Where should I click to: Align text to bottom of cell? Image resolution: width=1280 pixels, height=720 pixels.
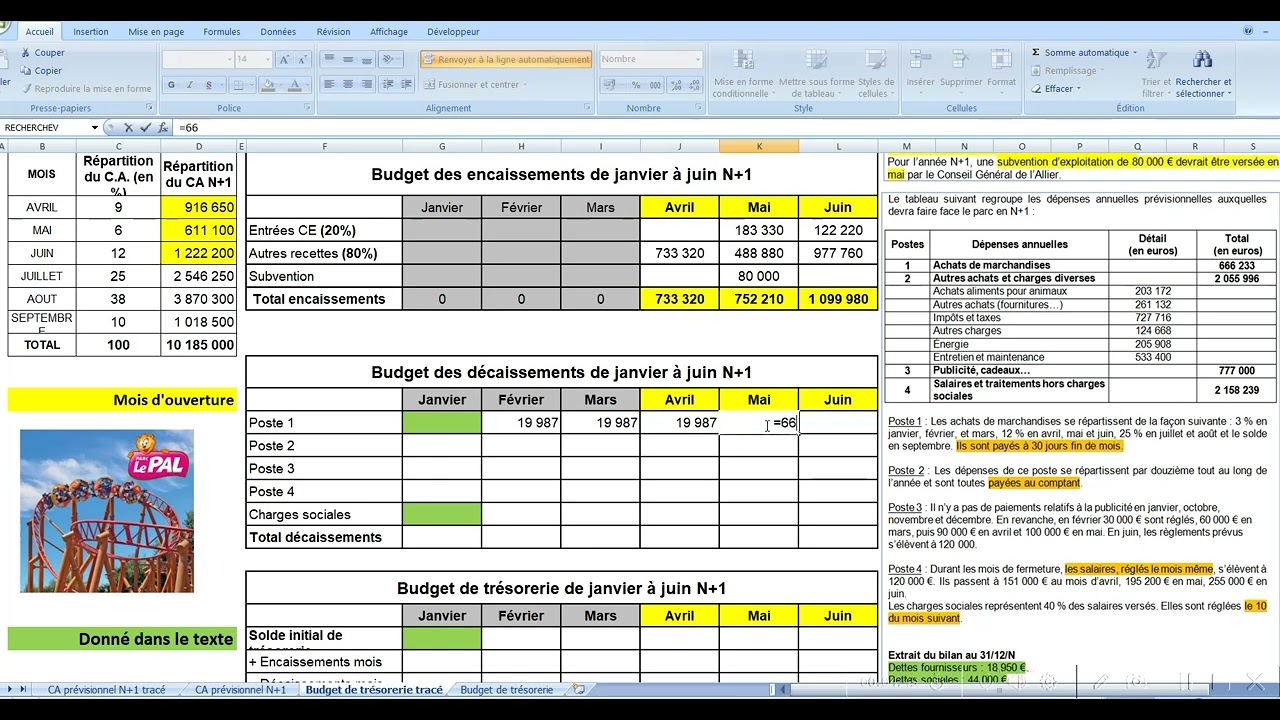(366, 59)
